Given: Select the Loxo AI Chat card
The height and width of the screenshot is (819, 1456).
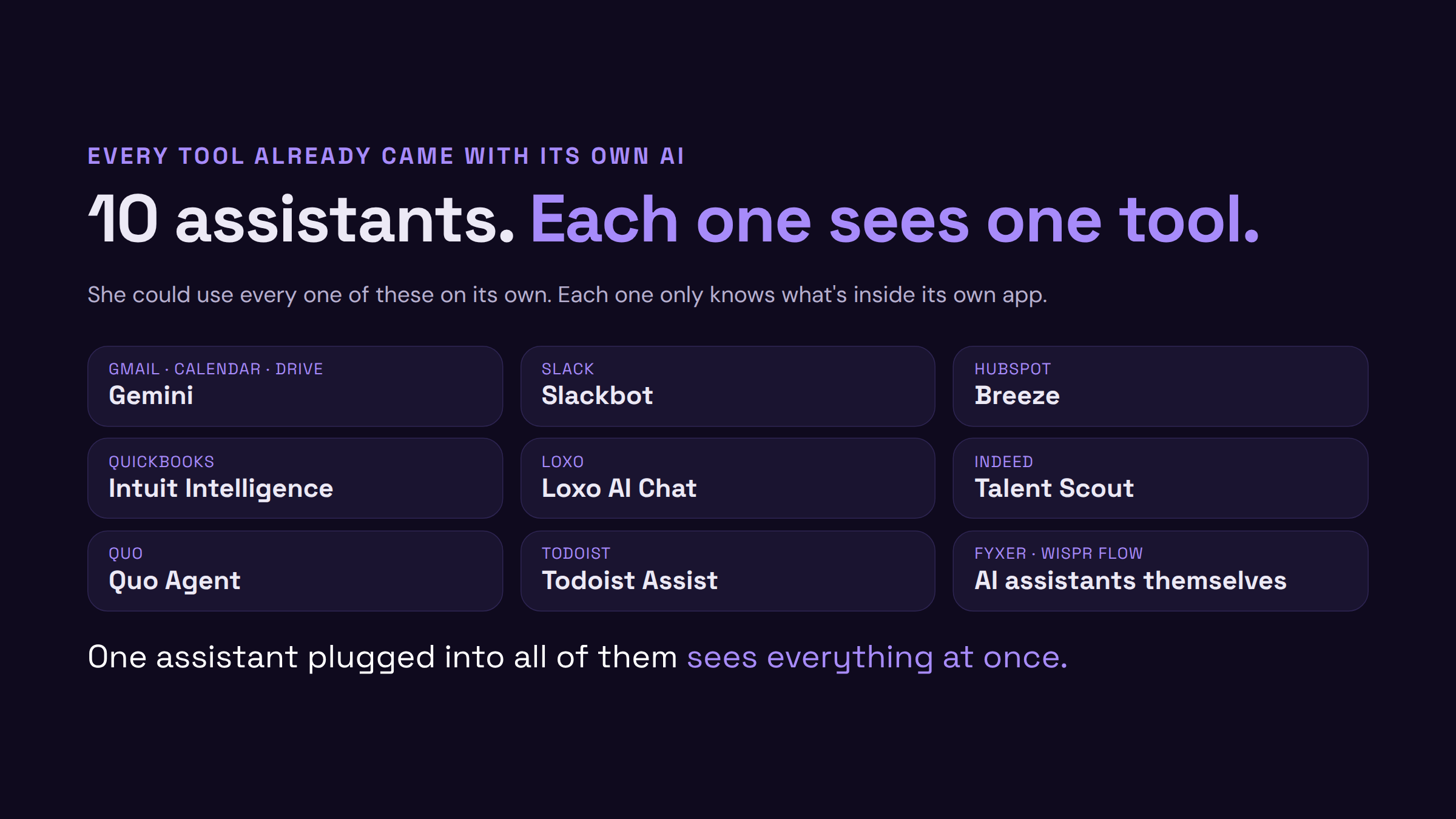Looking at the screenshot, I should pyautogui.click(x=727, y=479).
